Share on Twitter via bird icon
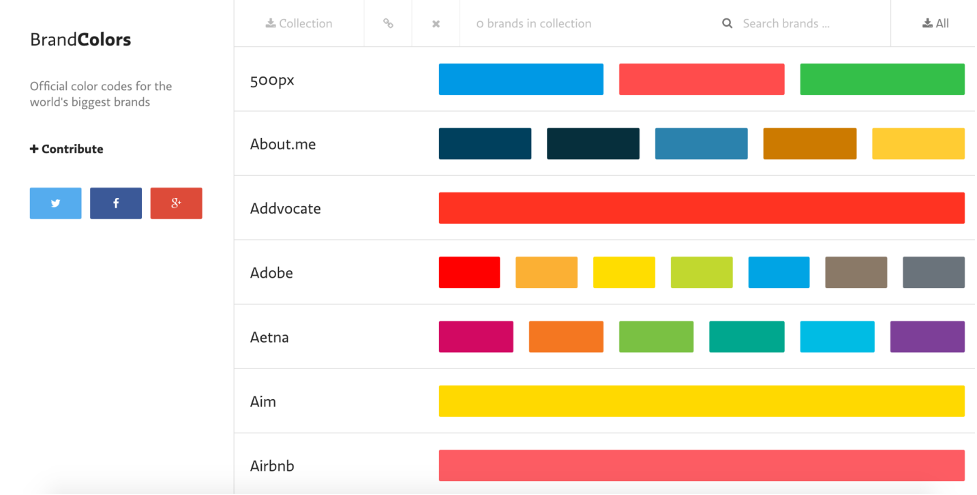This screenshot has width=977, height=495. [x=55, y=203]
